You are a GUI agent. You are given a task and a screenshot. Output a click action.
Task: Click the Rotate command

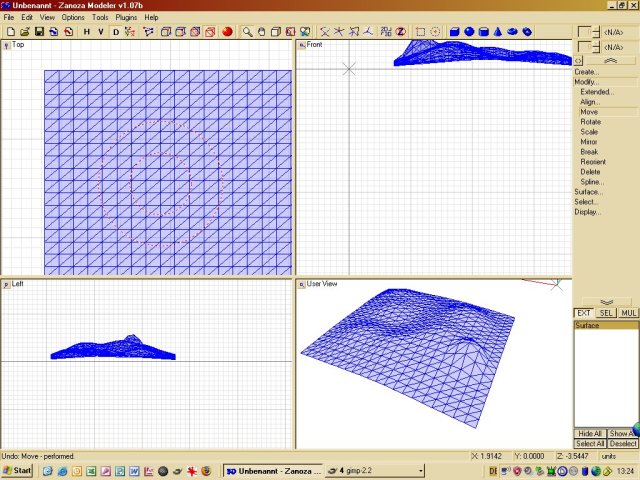(591, 122)
